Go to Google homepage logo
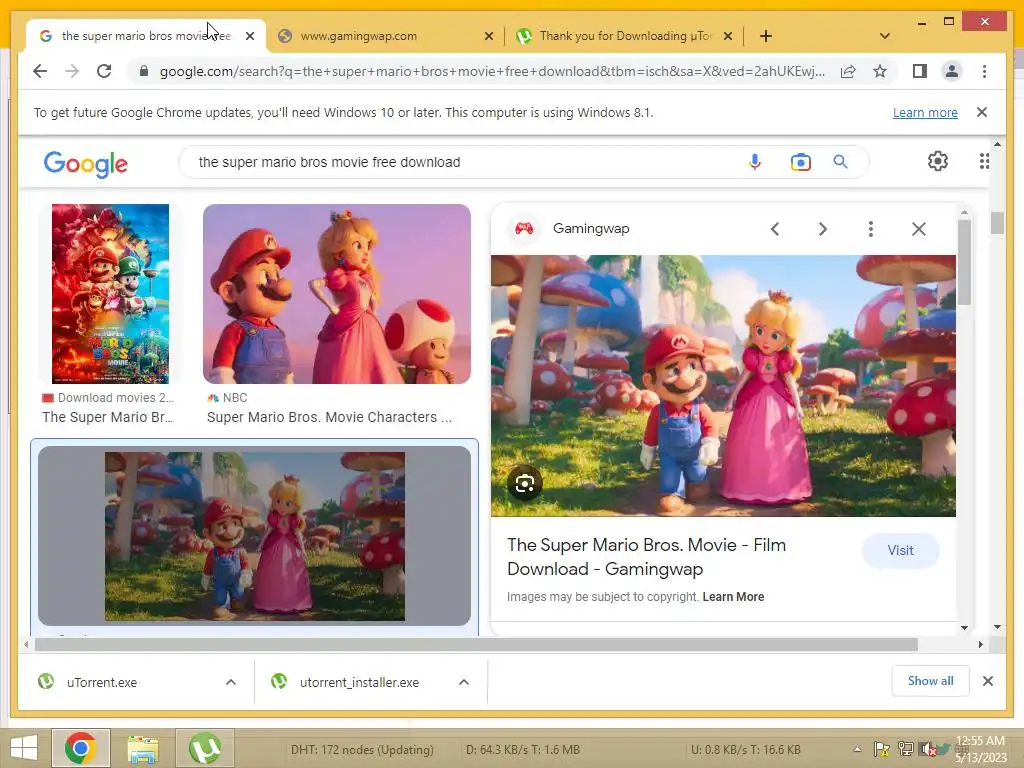 click(86, 163)
